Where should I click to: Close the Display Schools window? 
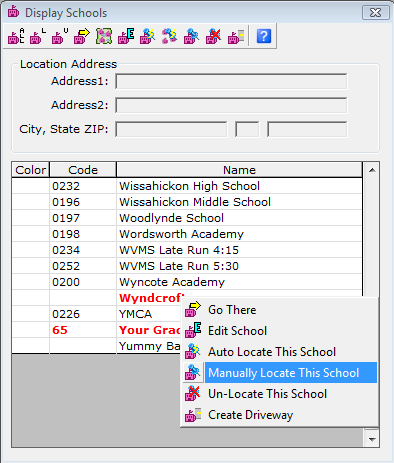coord(376,13)
